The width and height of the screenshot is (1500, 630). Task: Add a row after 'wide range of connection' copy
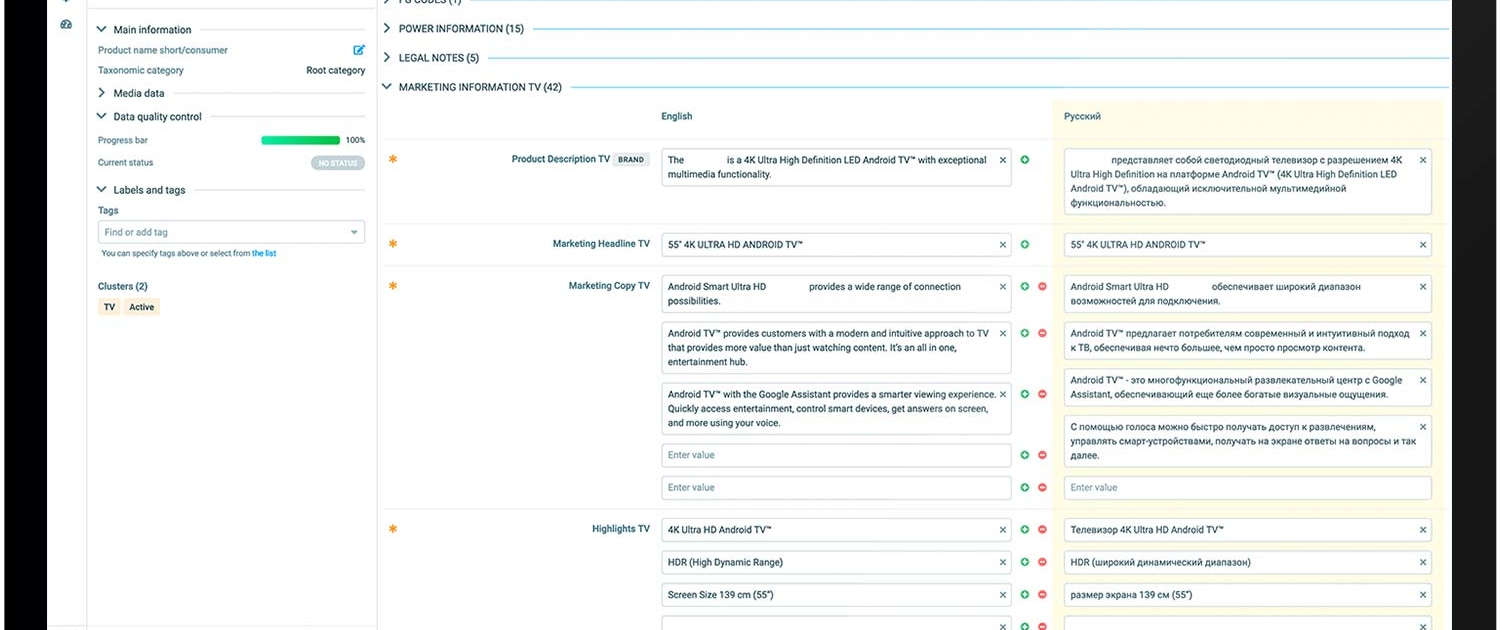[x=1025, y=287]
